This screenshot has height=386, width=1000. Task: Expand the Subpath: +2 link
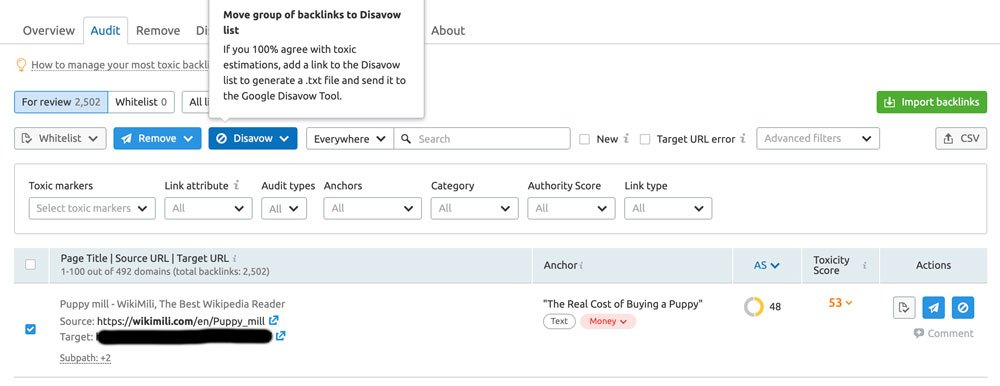pos(85,358)
